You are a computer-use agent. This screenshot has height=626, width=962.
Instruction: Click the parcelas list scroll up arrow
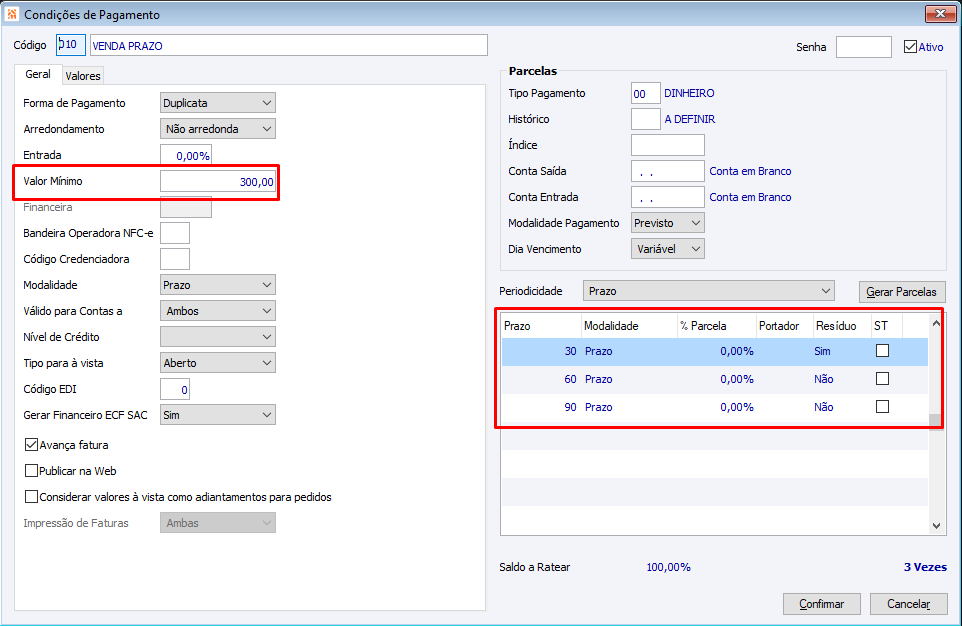click(x=936, y=323)
